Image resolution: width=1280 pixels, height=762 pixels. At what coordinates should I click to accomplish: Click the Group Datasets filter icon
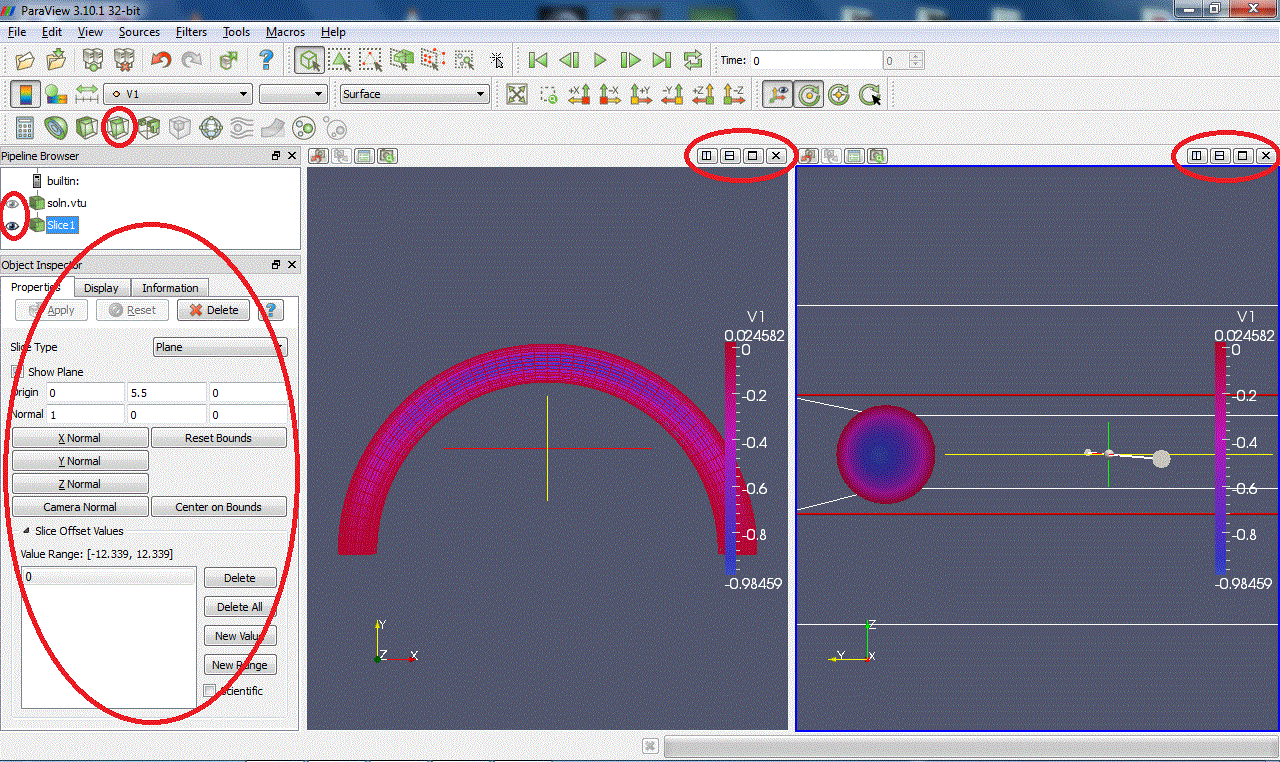[304, 128]
